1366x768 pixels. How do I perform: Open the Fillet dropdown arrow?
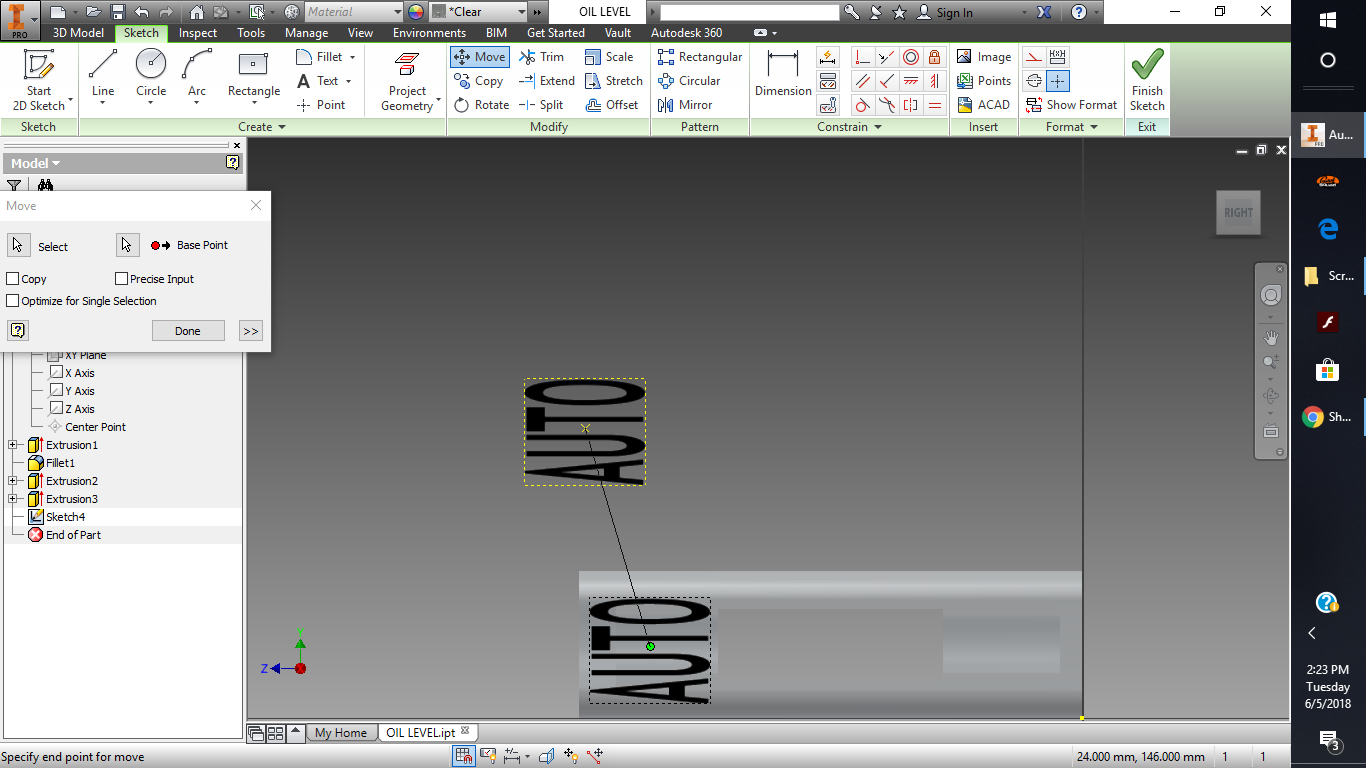click(352, 57)
